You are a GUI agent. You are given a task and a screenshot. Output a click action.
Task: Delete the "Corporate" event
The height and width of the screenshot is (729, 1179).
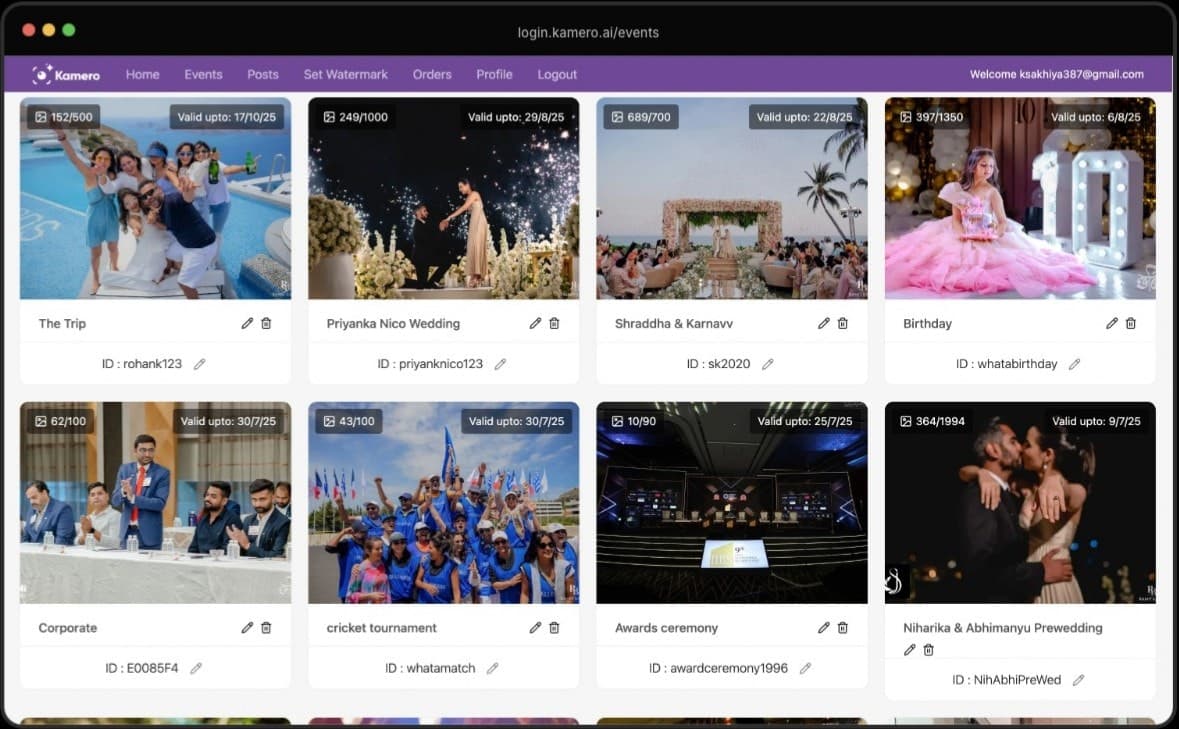coord(265,627)
